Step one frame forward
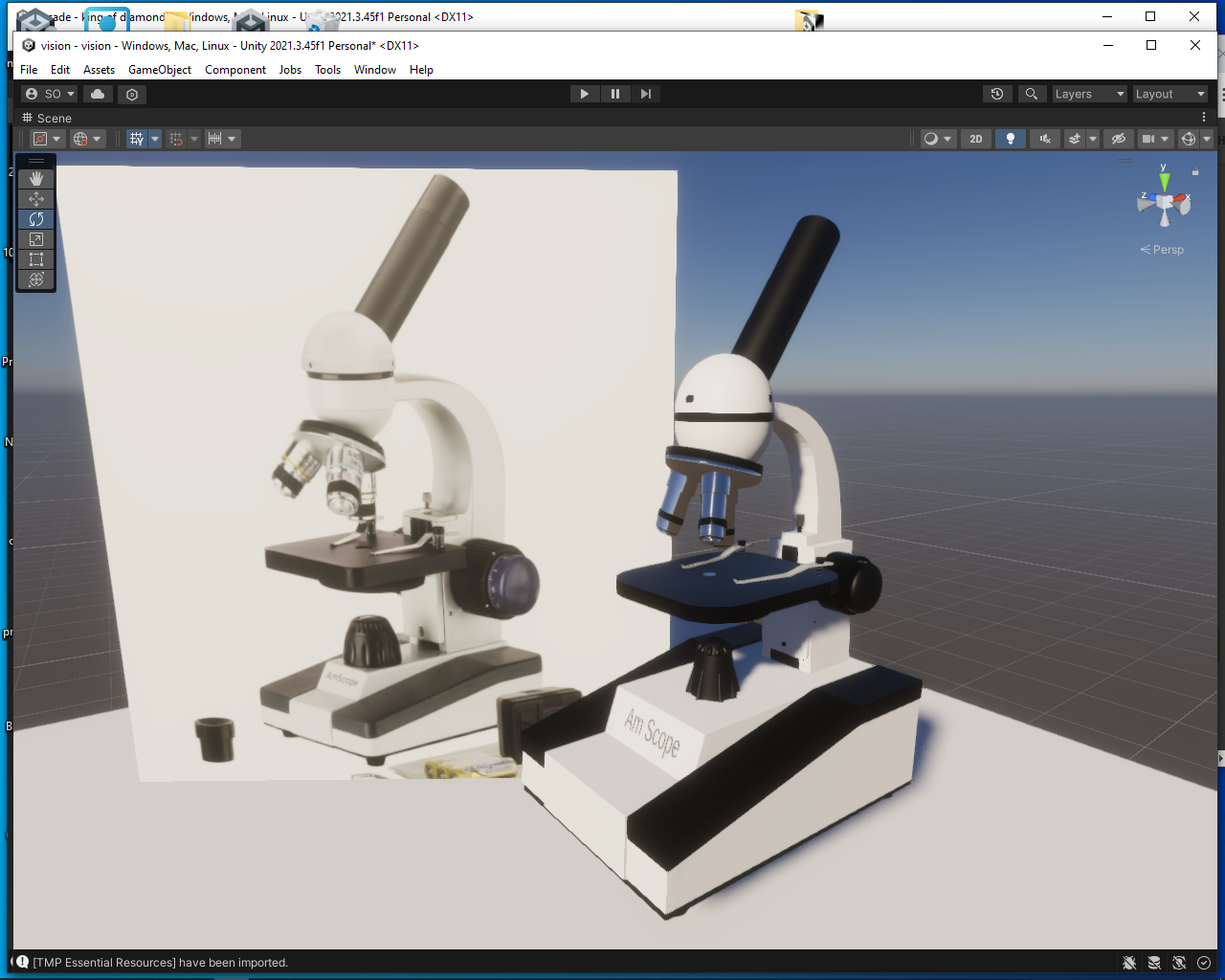 646,94
